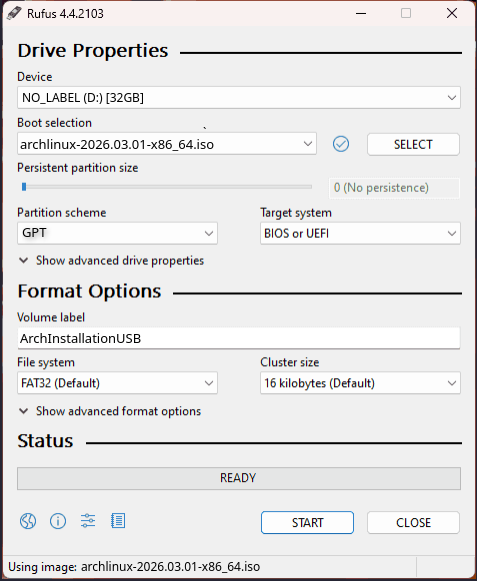Screen dimensions: 477x581
Task: Open the About information icon
Action: pyautogui.click(x=58, y=521)
